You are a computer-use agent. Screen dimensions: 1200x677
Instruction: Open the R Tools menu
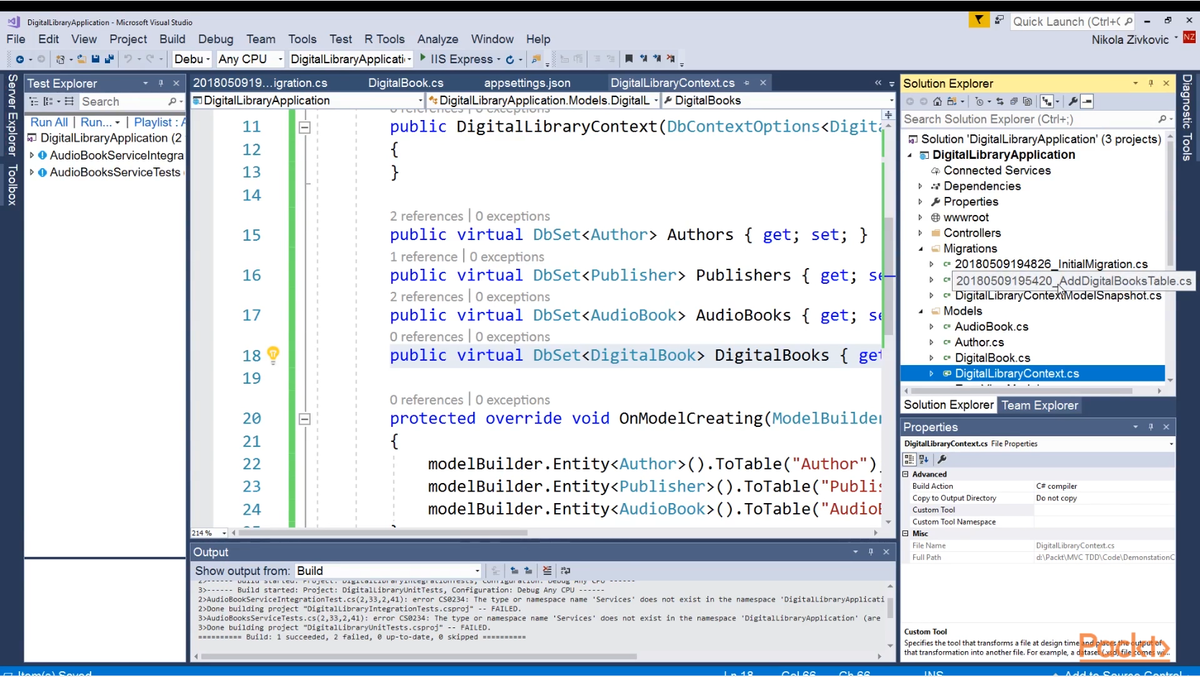(x=384, y=39)
